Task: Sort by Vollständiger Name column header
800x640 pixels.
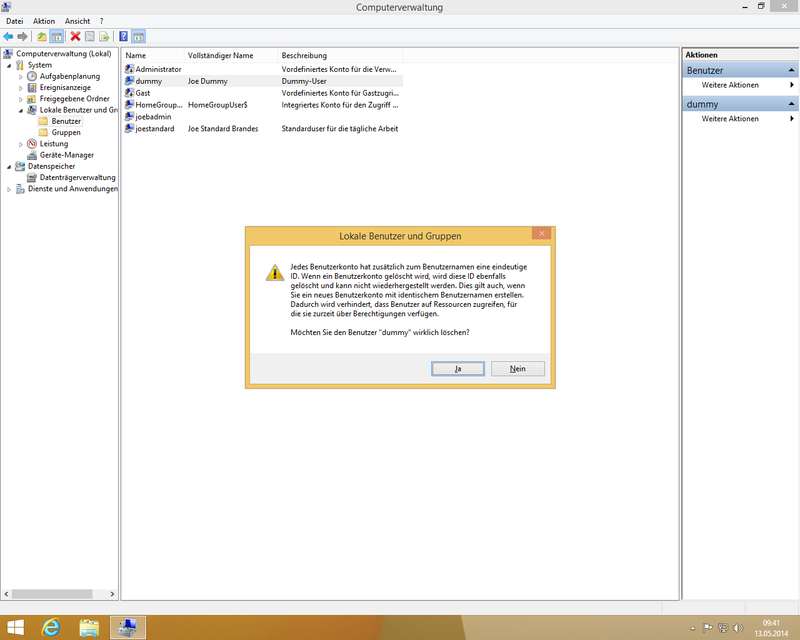Action: tap(231, 55)
